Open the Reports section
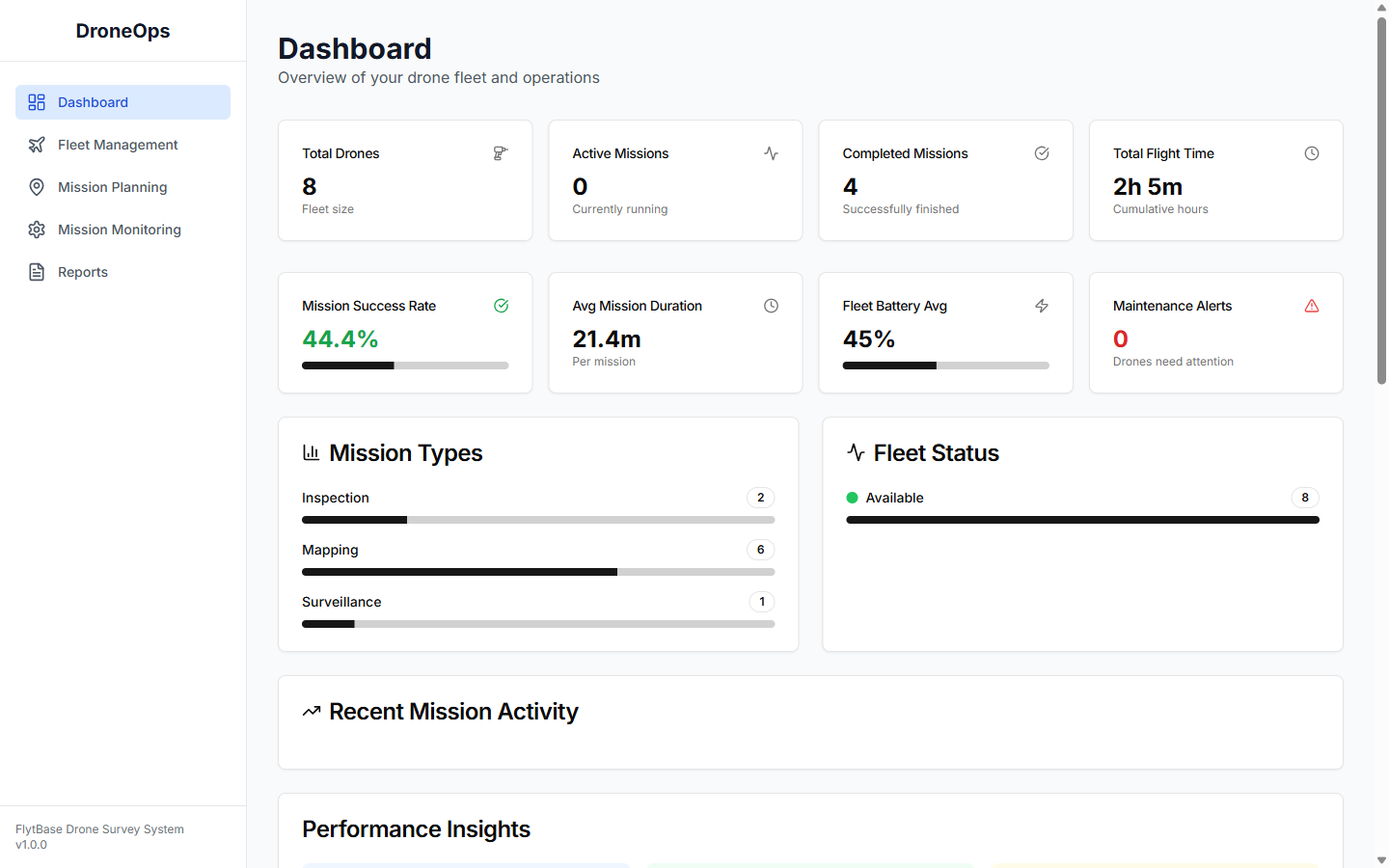 tap(123, 272)
